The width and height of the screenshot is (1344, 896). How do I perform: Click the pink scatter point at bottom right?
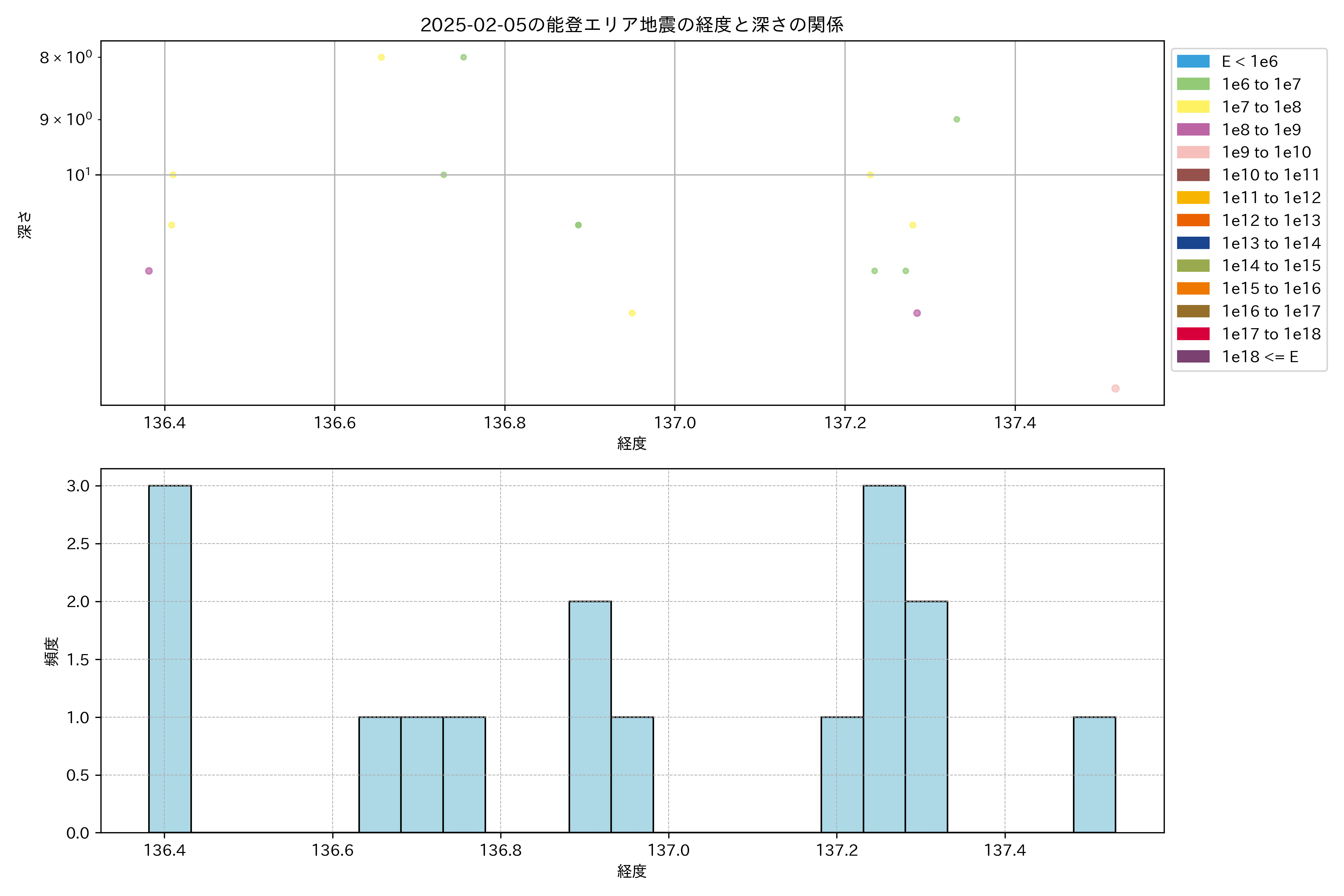(x=1115, y=389)
